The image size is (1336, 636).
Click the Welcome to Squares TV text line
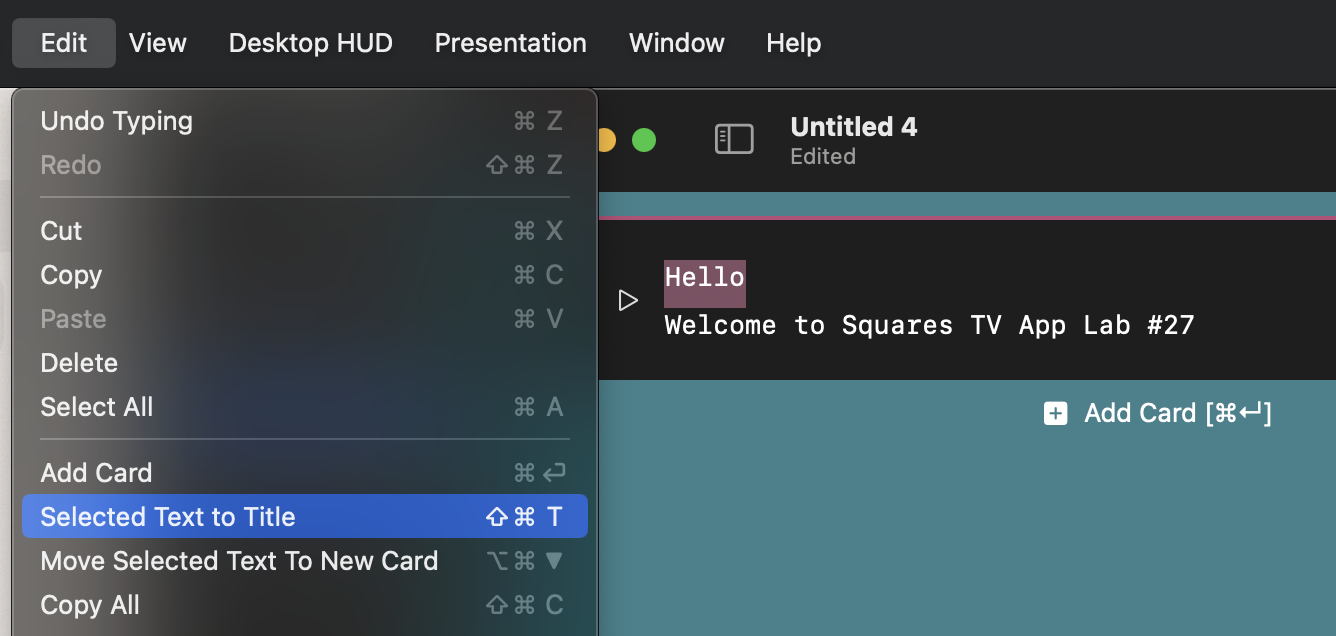(x=929, y=325)
